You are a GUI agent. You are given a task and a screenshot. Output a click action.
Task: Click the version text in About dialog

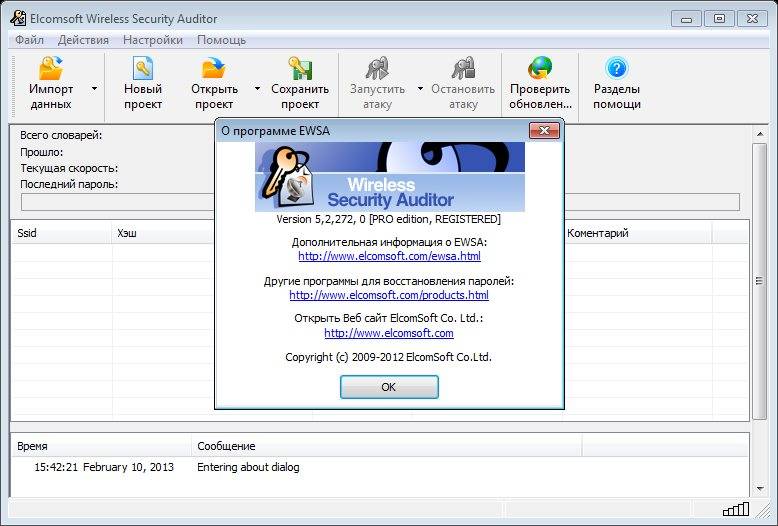pos(389,219)
